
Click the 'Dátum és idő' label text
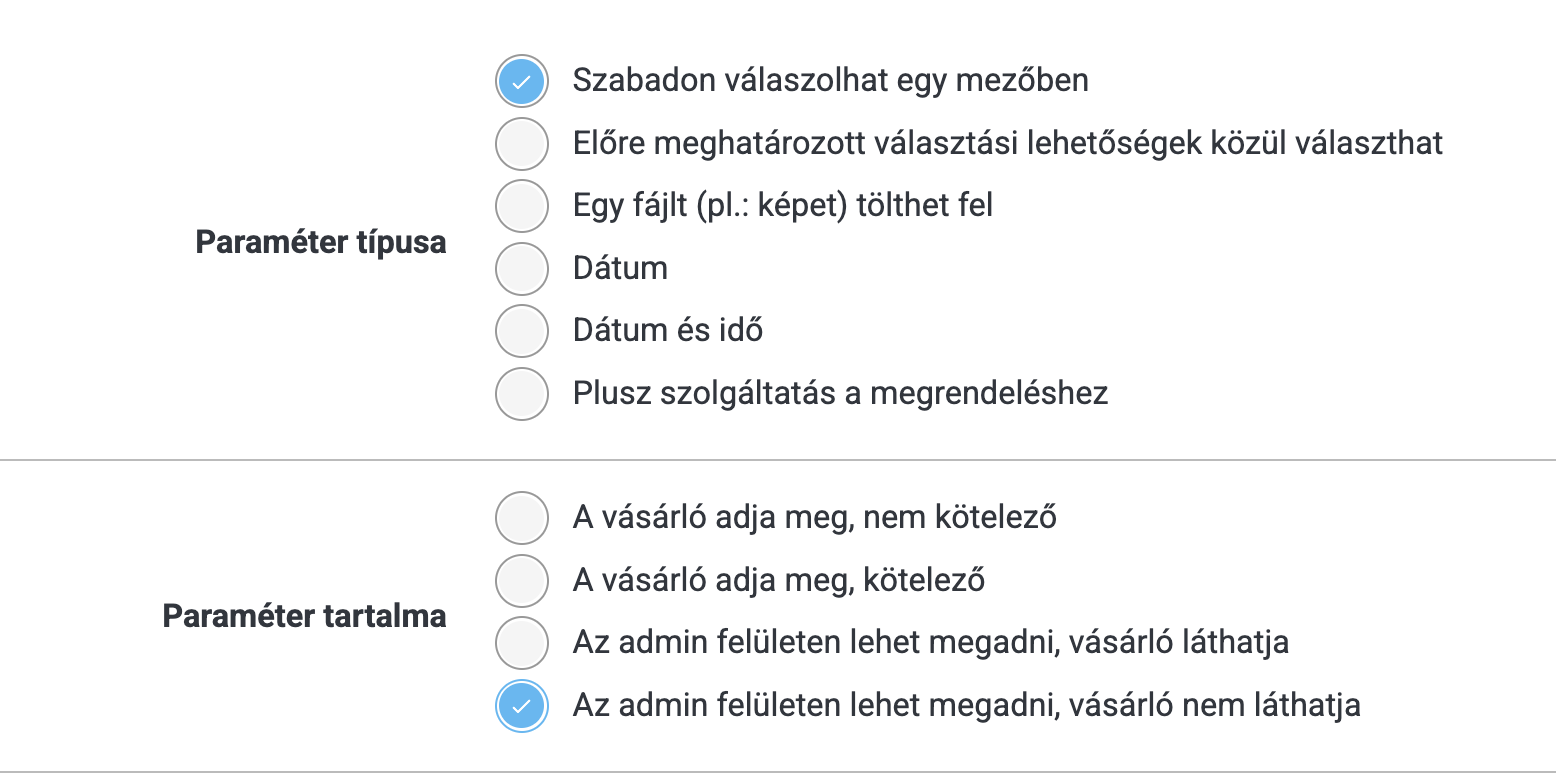667,330
